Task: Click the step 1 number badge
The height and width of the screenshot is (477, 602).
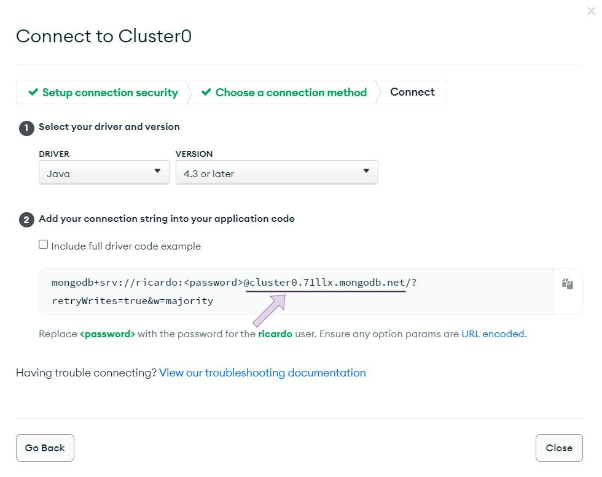Action: (27, 128)
